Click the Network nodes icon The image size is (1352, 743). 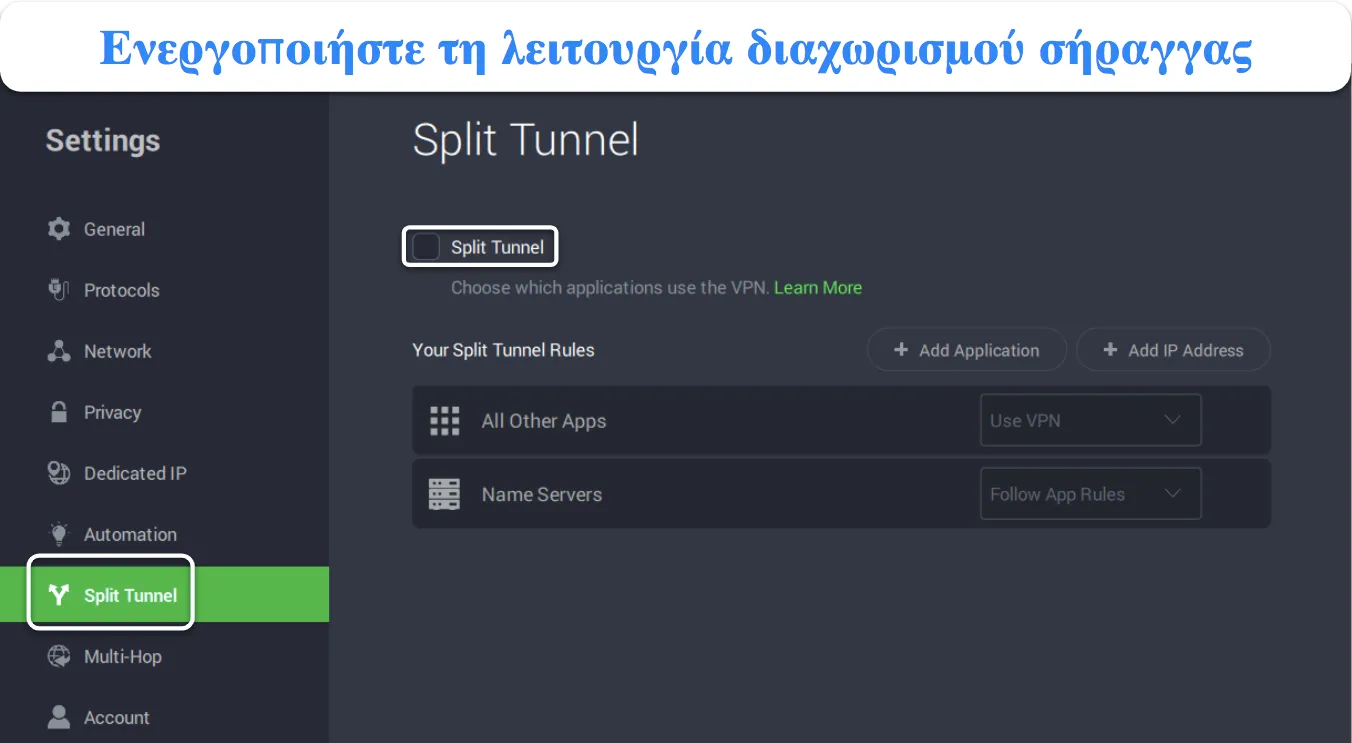59,351
